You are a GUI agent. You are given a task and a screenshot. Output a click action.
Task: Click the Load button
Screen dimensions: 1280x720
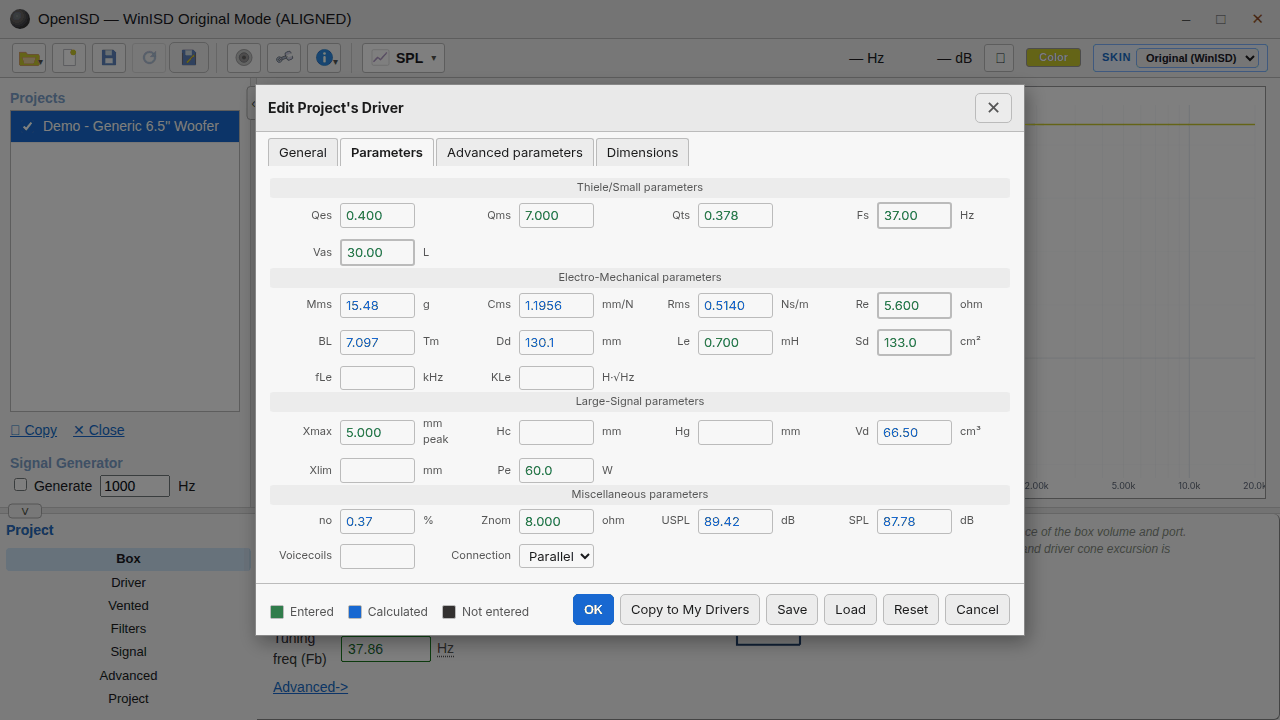850,609
